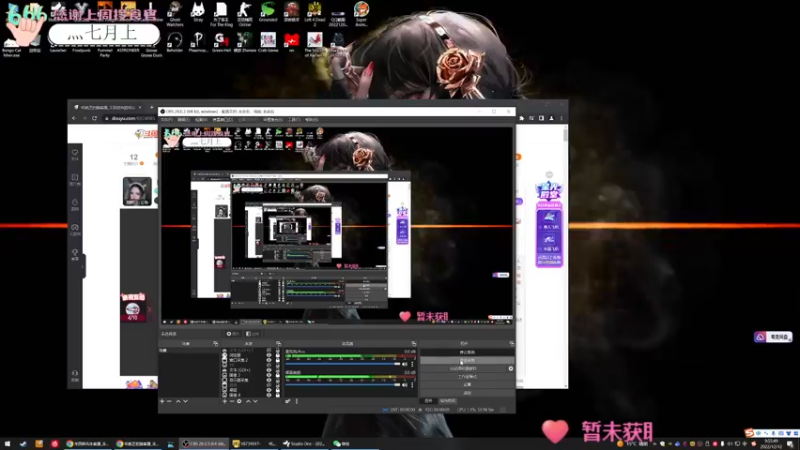Open OBS 停靠窗口 menu
The image size is (800, 450).
pos(222,119)
